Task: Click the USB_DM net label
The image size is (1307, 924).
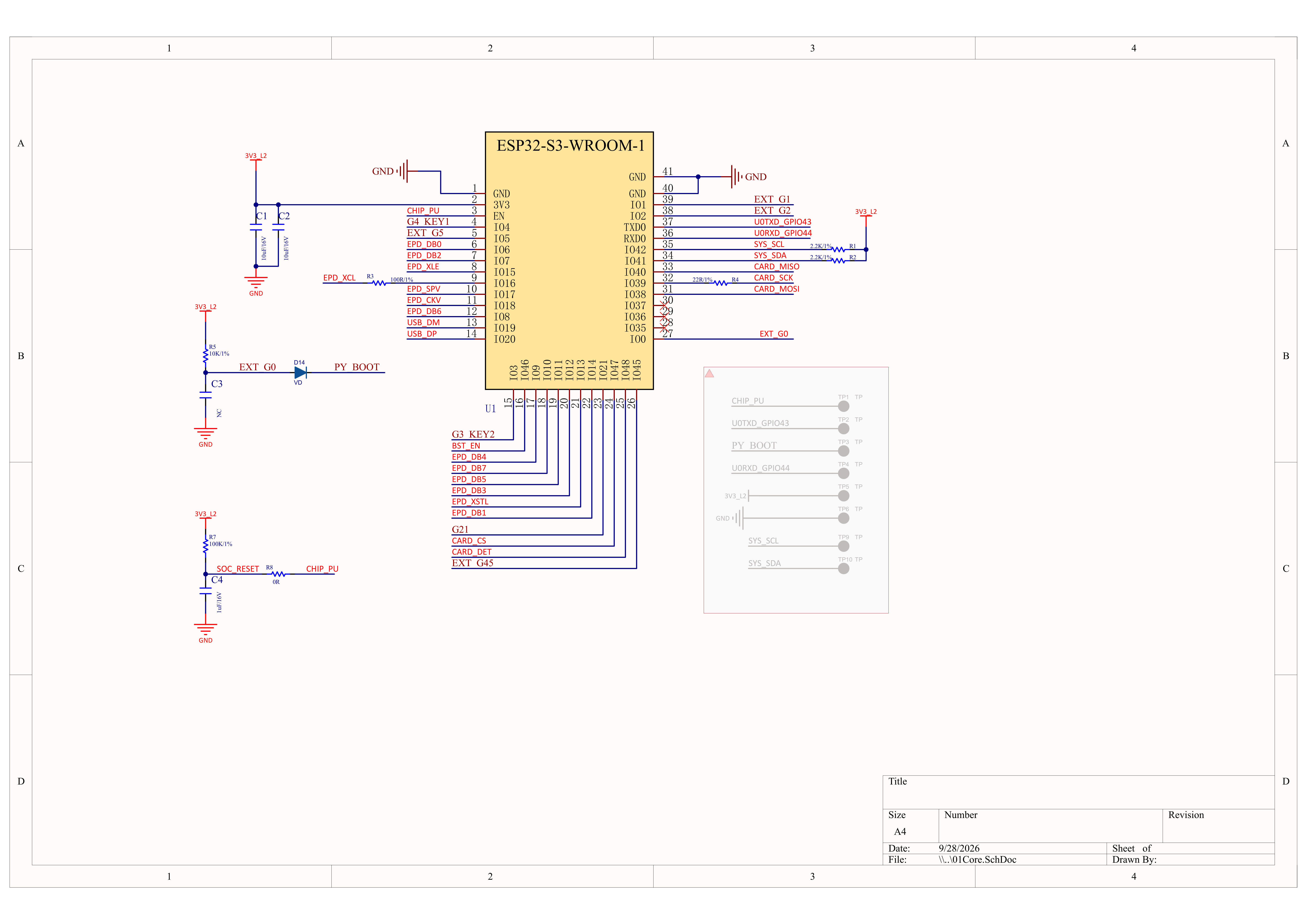Action: coord(423,323)
